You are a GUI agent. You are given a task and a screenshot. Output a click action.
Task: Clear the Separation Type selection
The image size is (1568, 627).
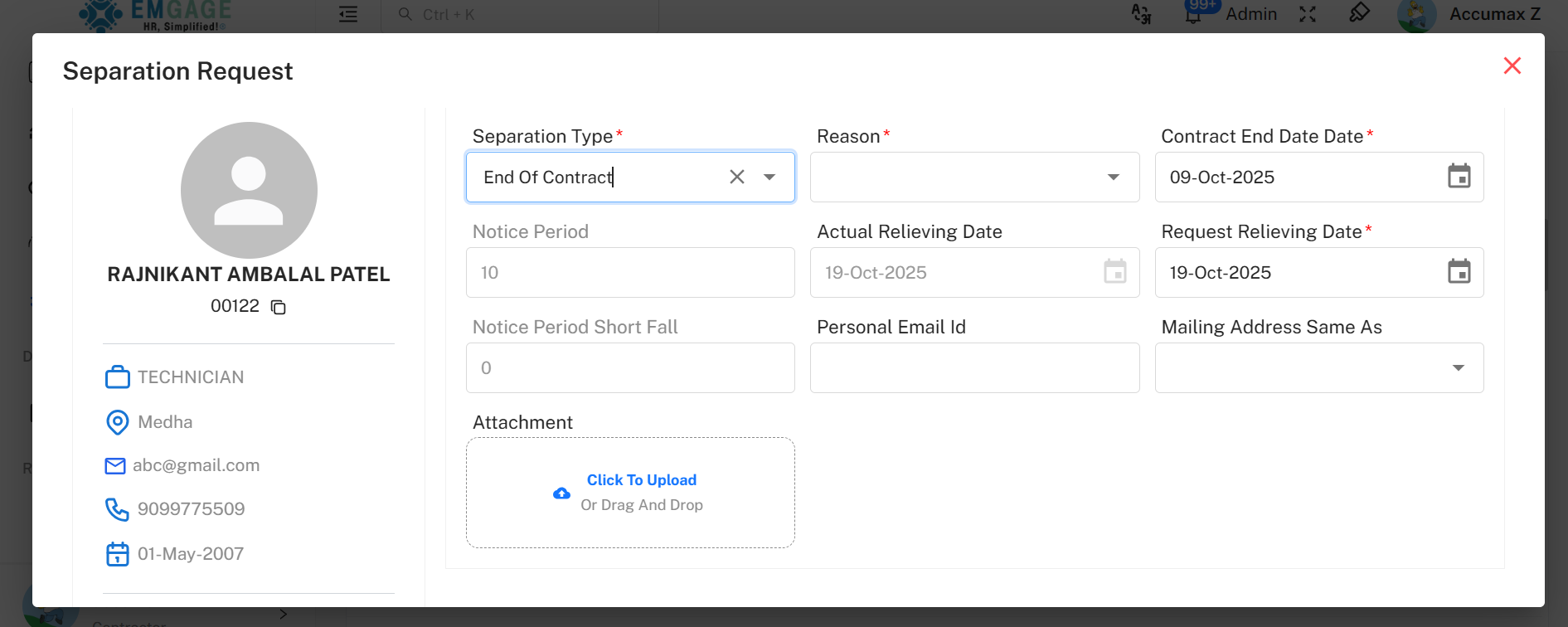point(736,177)
